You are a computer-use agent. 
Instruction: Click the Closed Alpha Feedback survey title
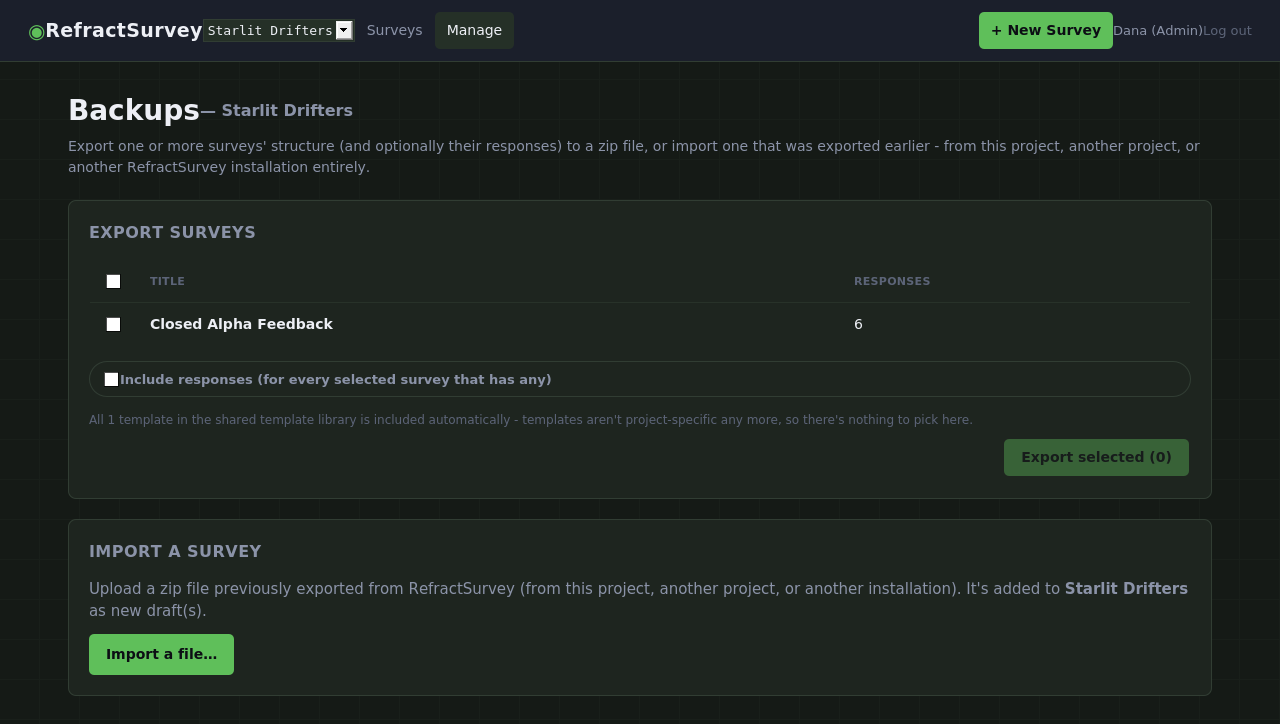coord(241,324)
